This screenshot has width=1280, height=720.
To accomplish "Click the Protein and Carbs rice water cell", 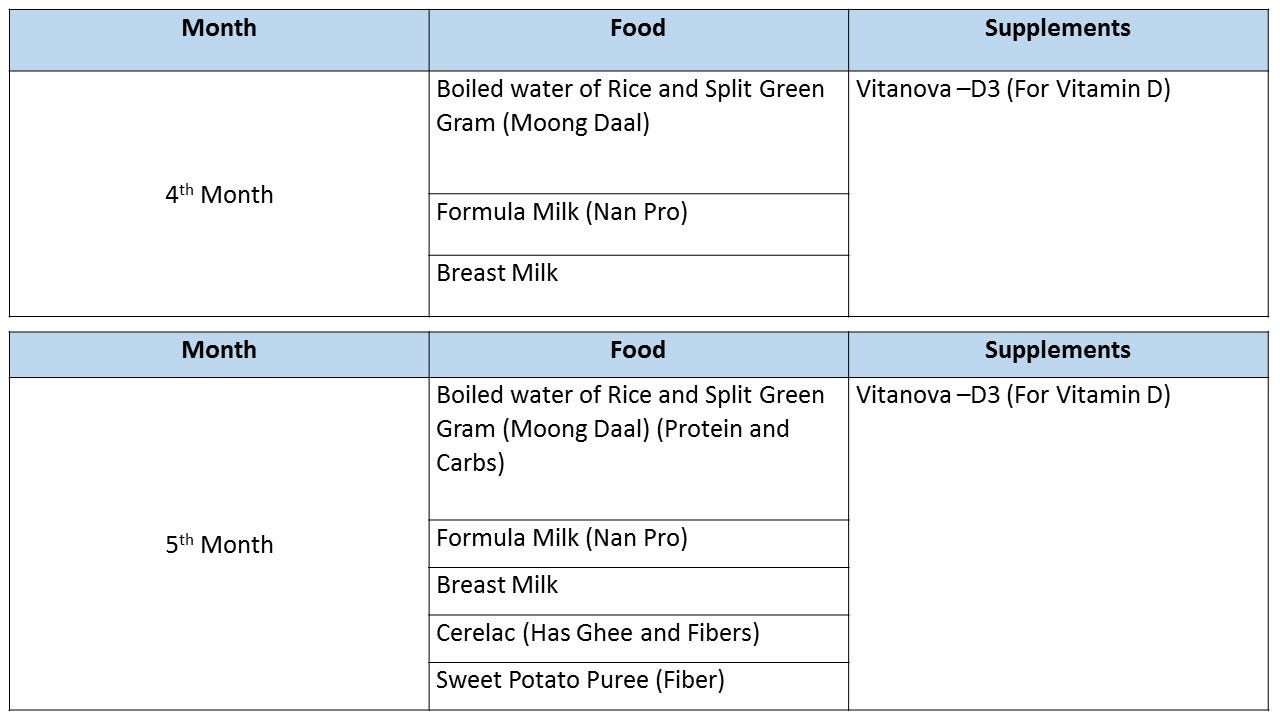I will (638, 449).
